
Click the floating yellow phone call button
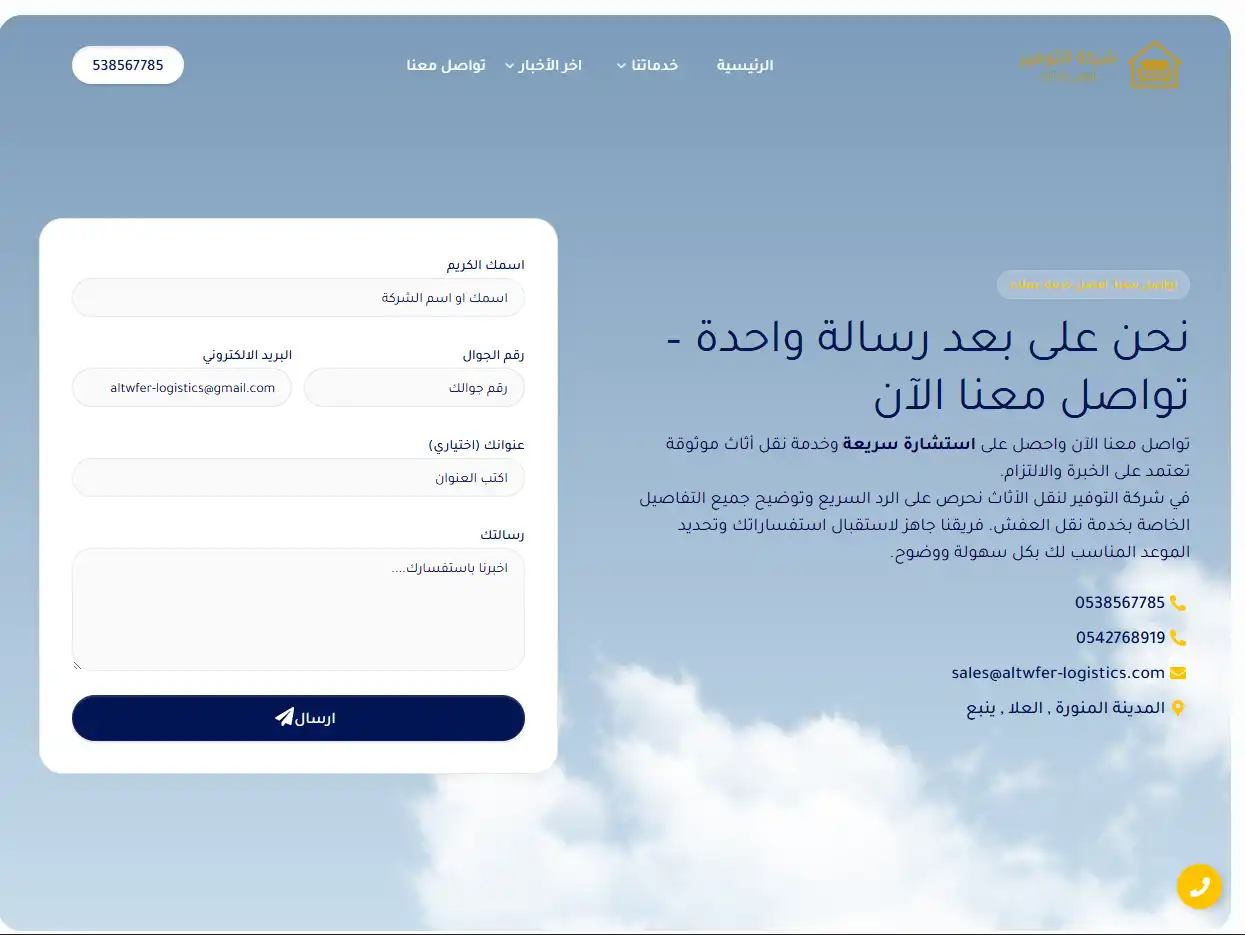1199,886
